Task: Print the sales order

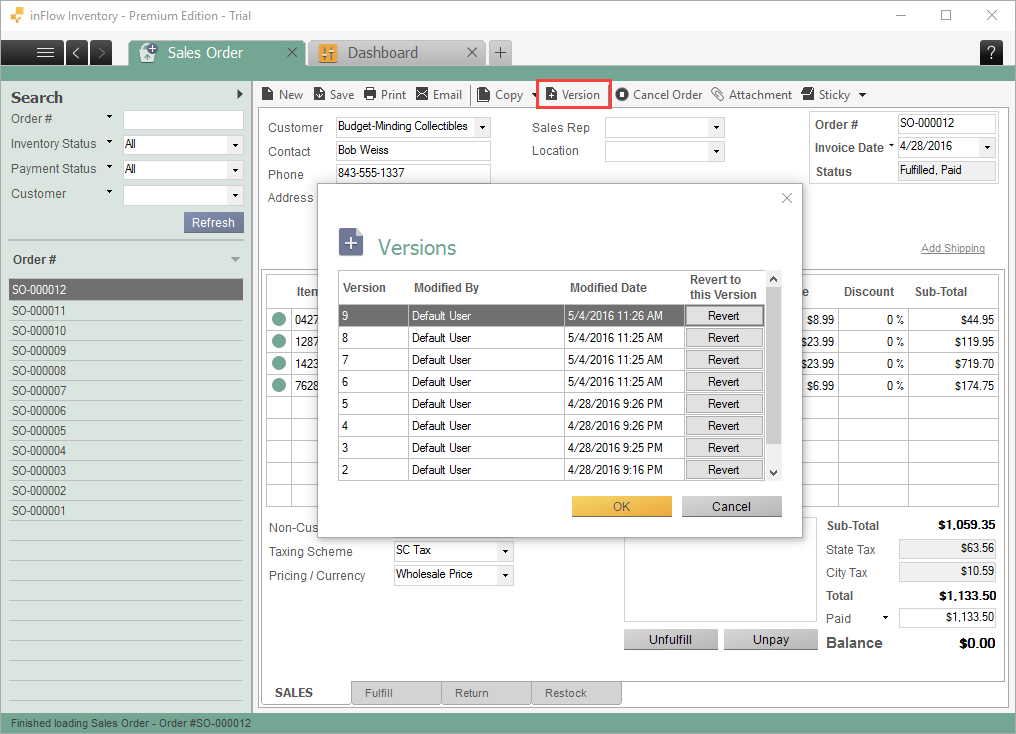Action: click(385, 94)
